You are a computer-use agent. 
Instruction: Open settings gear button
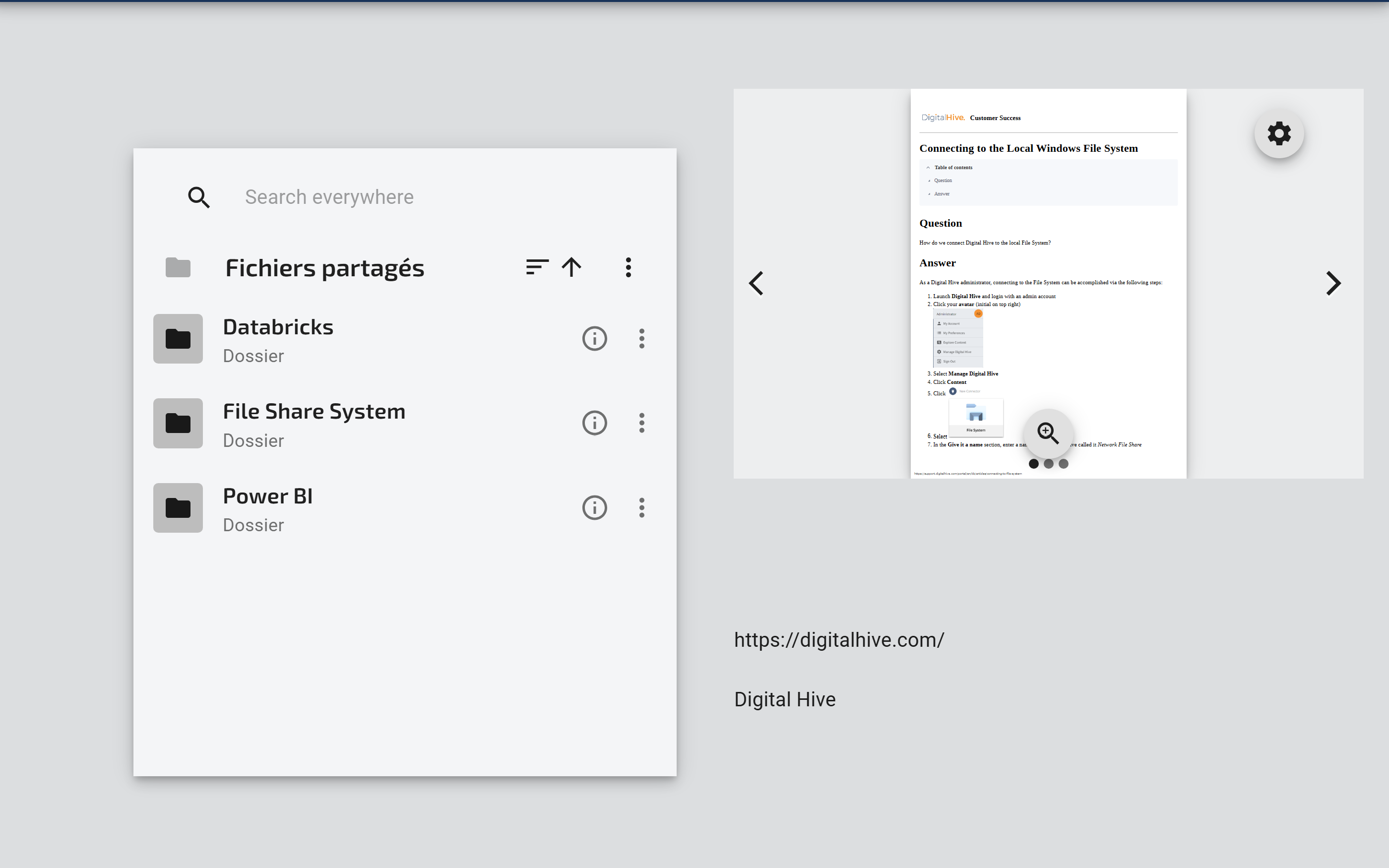[1279, 134]
